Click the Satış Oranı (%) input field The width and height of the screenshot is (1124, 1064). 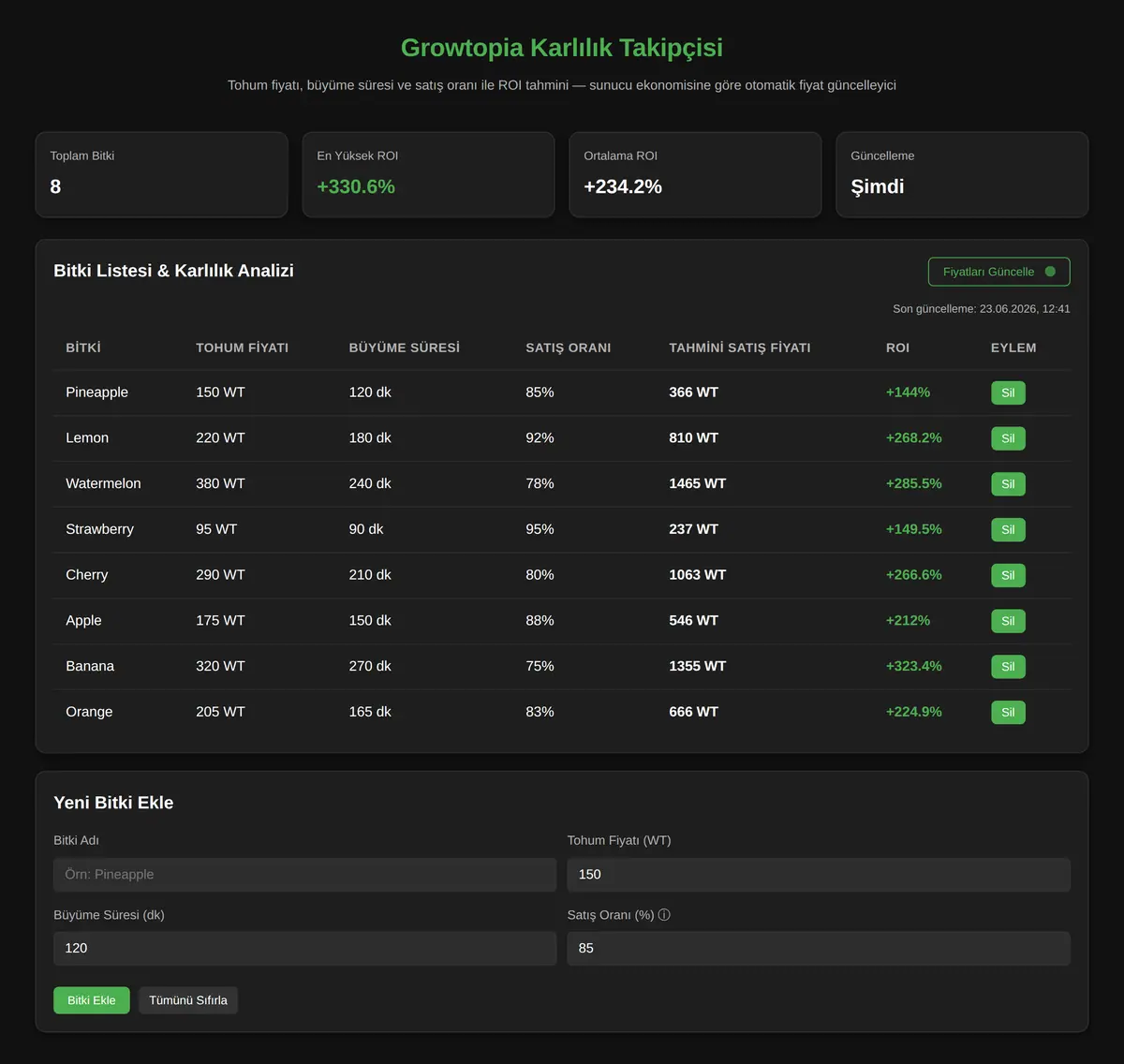819,948
